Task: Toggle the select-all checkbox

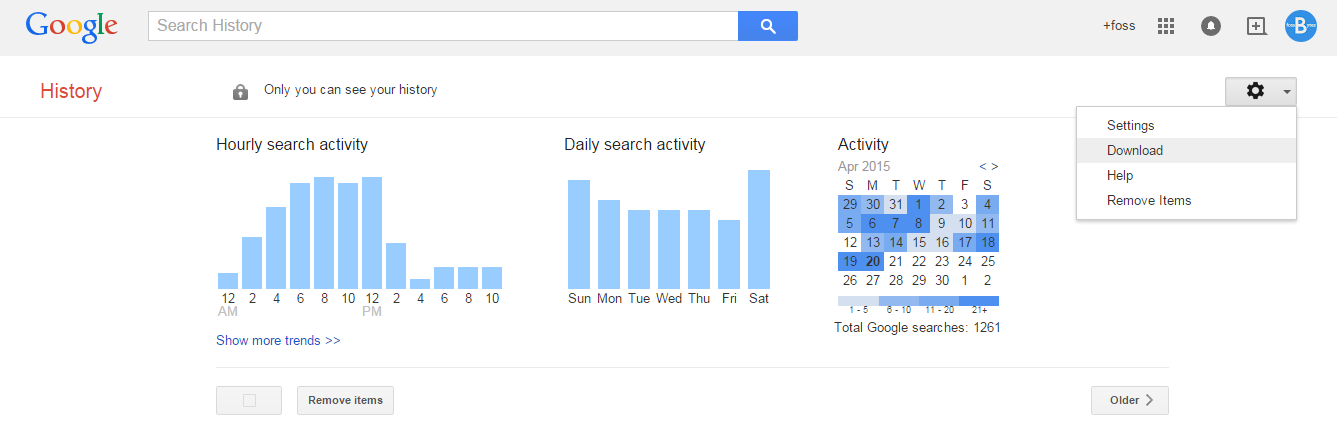Action: coord(249,400)
